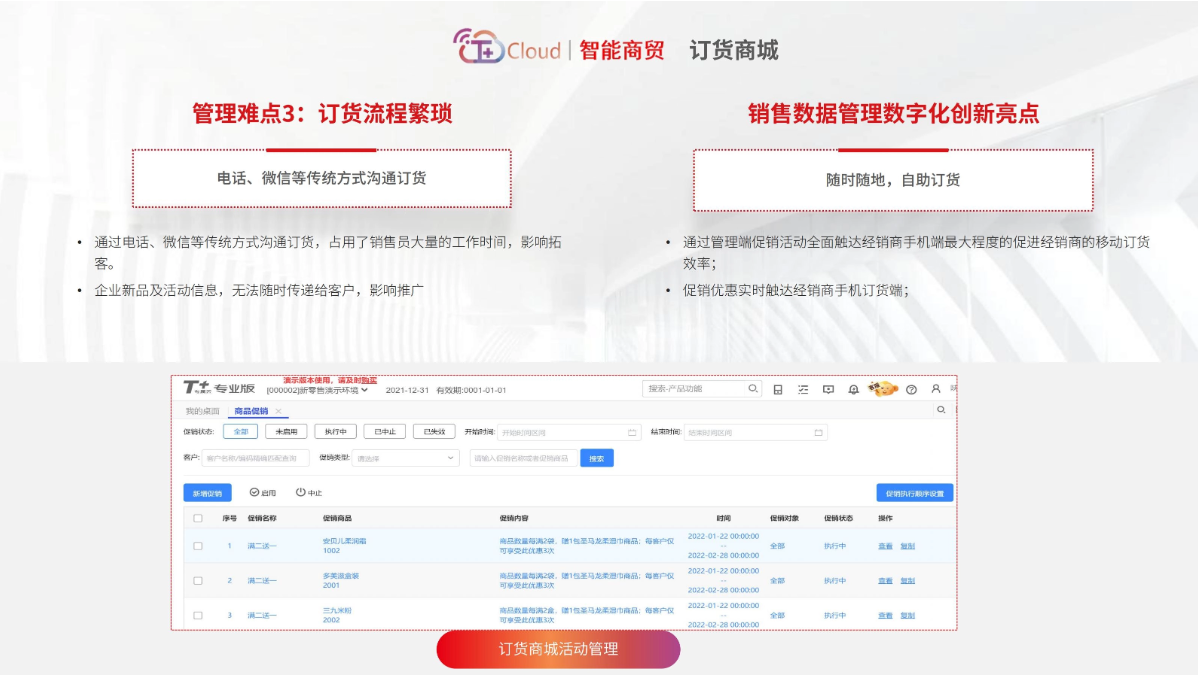Tick the select-all checkbox in table header

coord(198,518)
